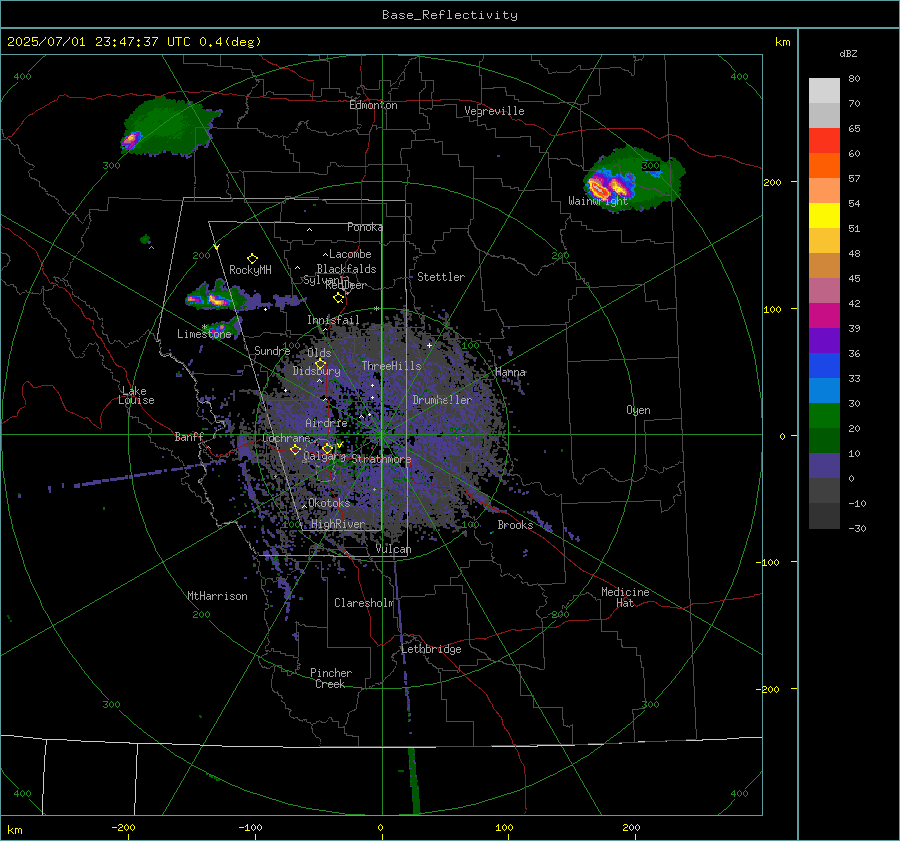900x841 pixels.
Task: Click the Oyen label
Action: [638, 410]
